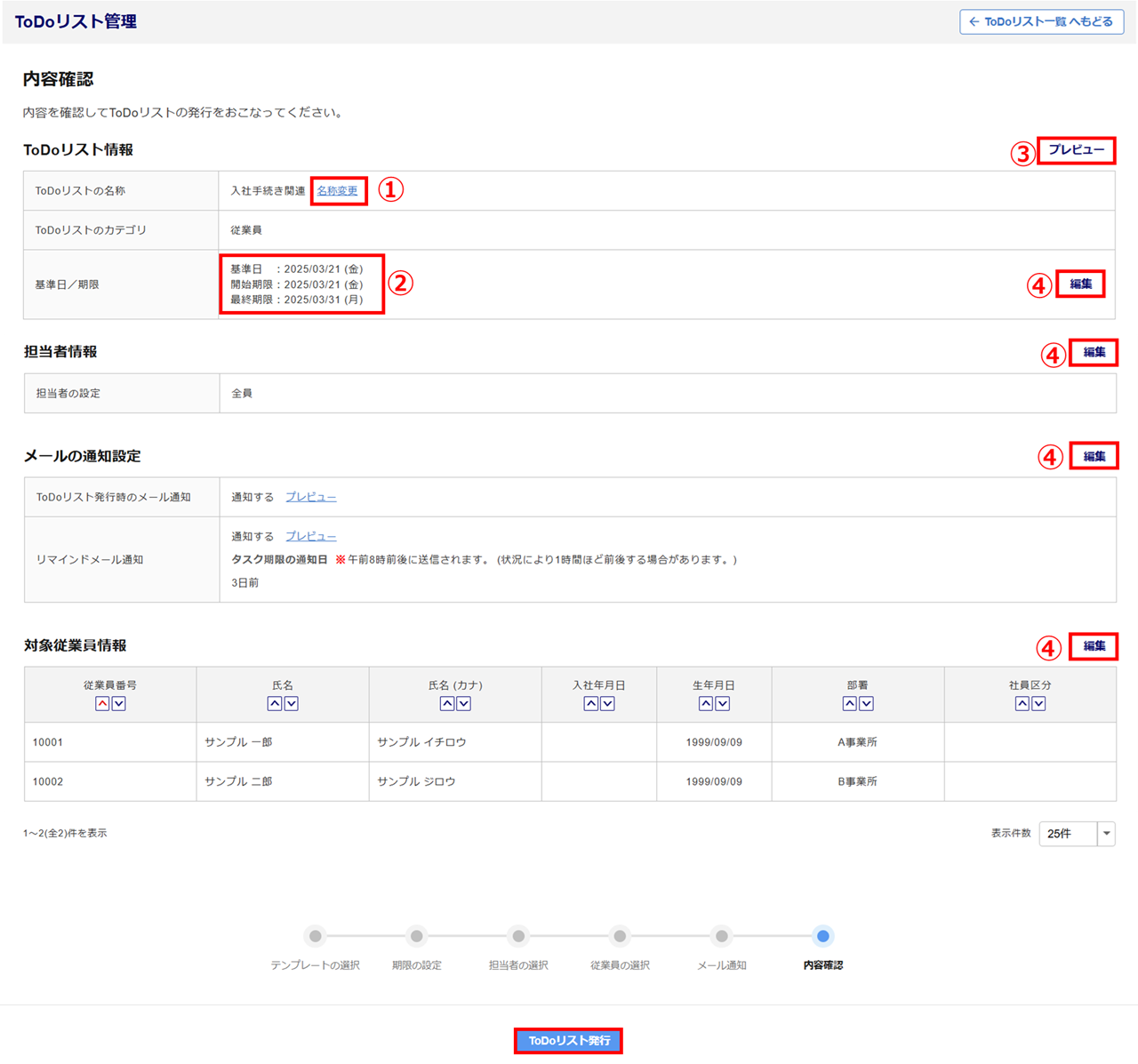Preview the リマインドメール通知 mail
Image resolution: width=1138 pixels, height=1064 pixels.
click(310, 536)
